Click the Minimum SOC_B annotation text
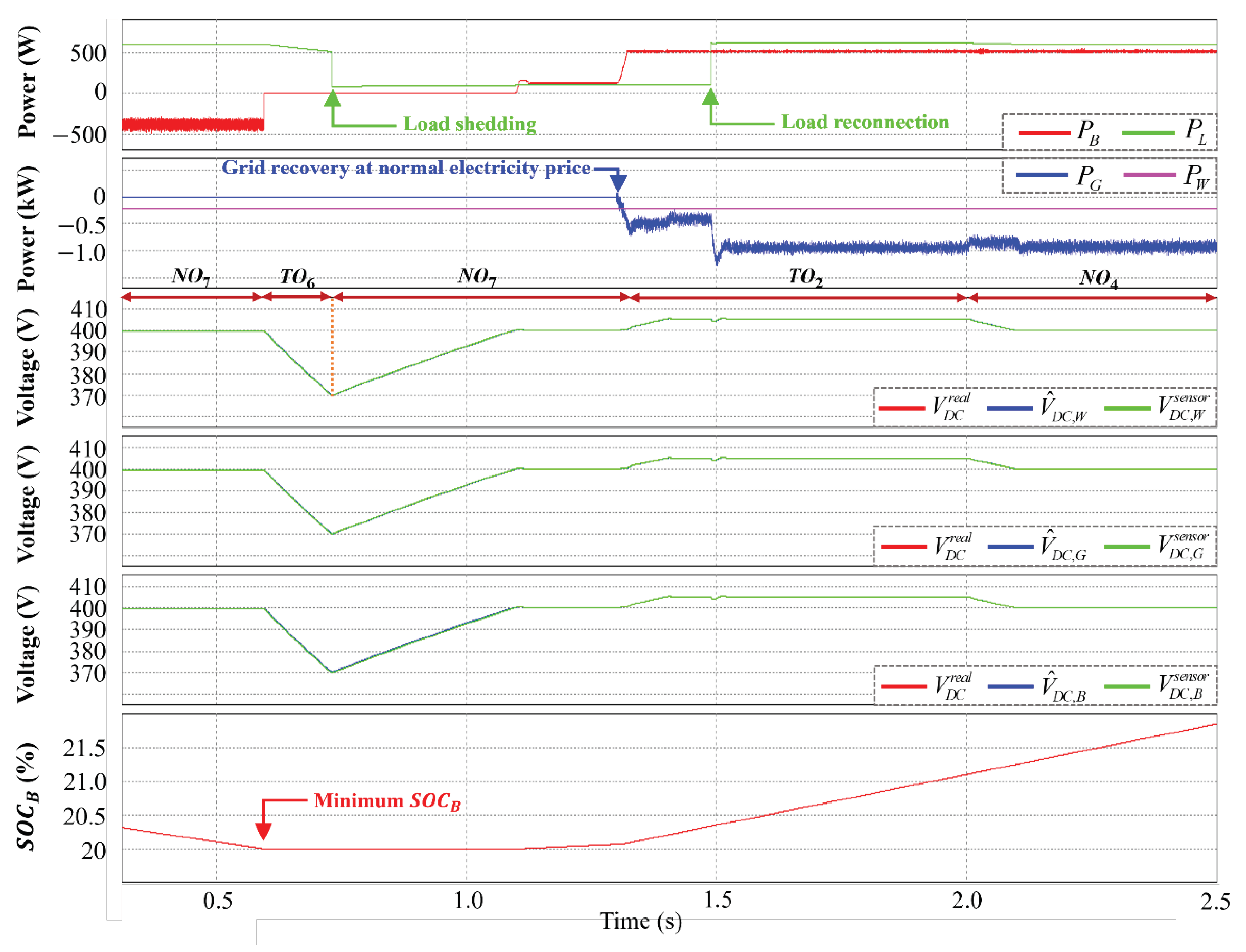This screenshot has height=952, width=1246. (388, 801)
